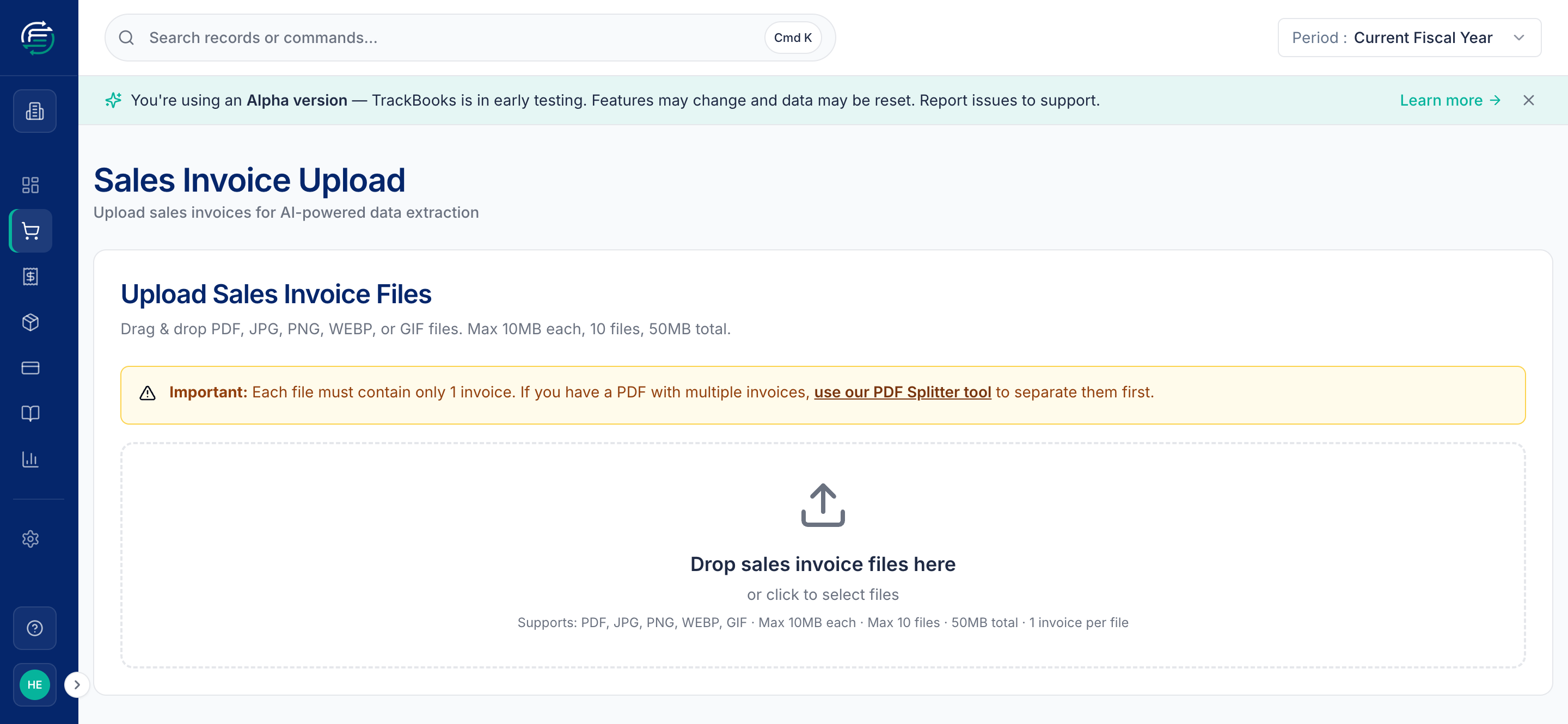Click the Upload Sales Invoice Files heading
This screenshot has width=1568, height=724.
pos(275,294)
